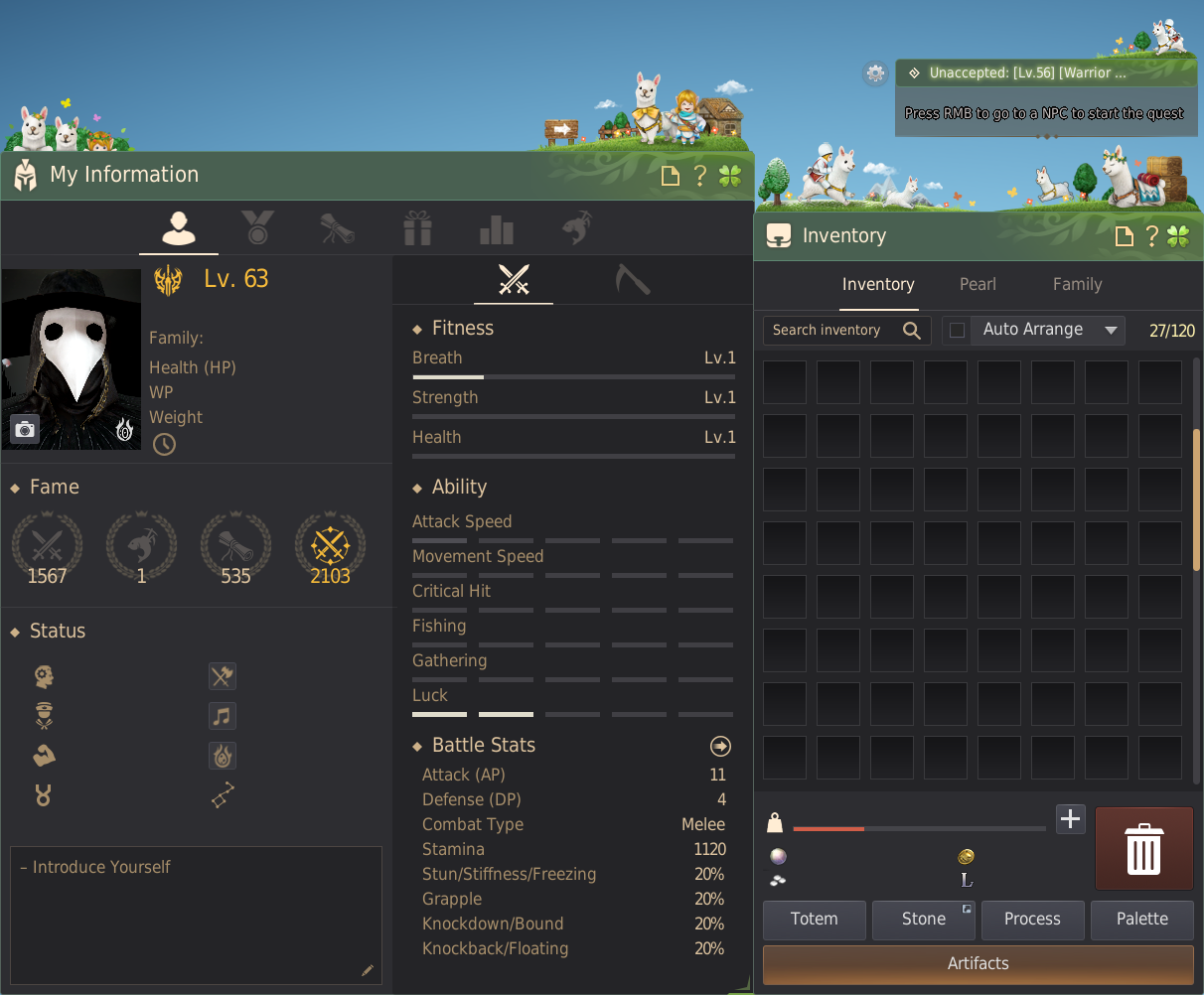
Task: Select the crossed swords combat stats tab
Action: click(514, 280)
